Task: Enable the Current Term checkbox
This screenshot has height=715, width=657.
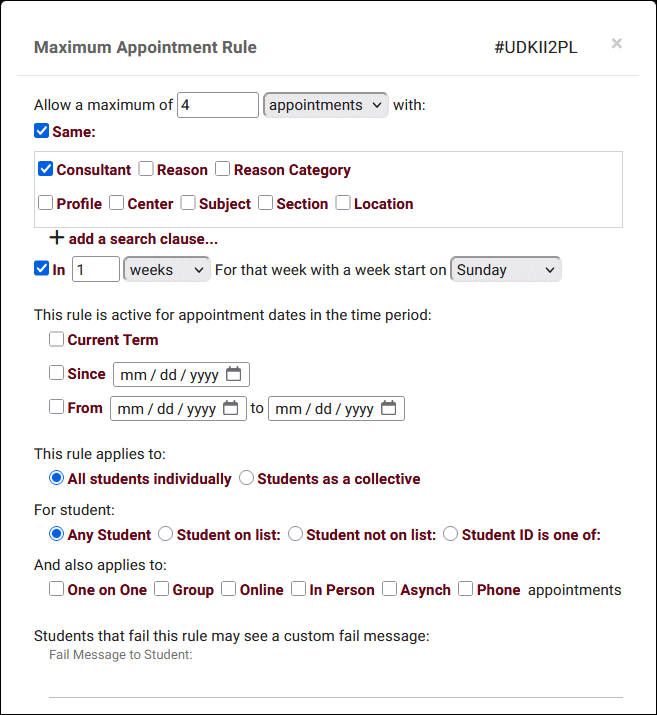Action: [57, 340]
